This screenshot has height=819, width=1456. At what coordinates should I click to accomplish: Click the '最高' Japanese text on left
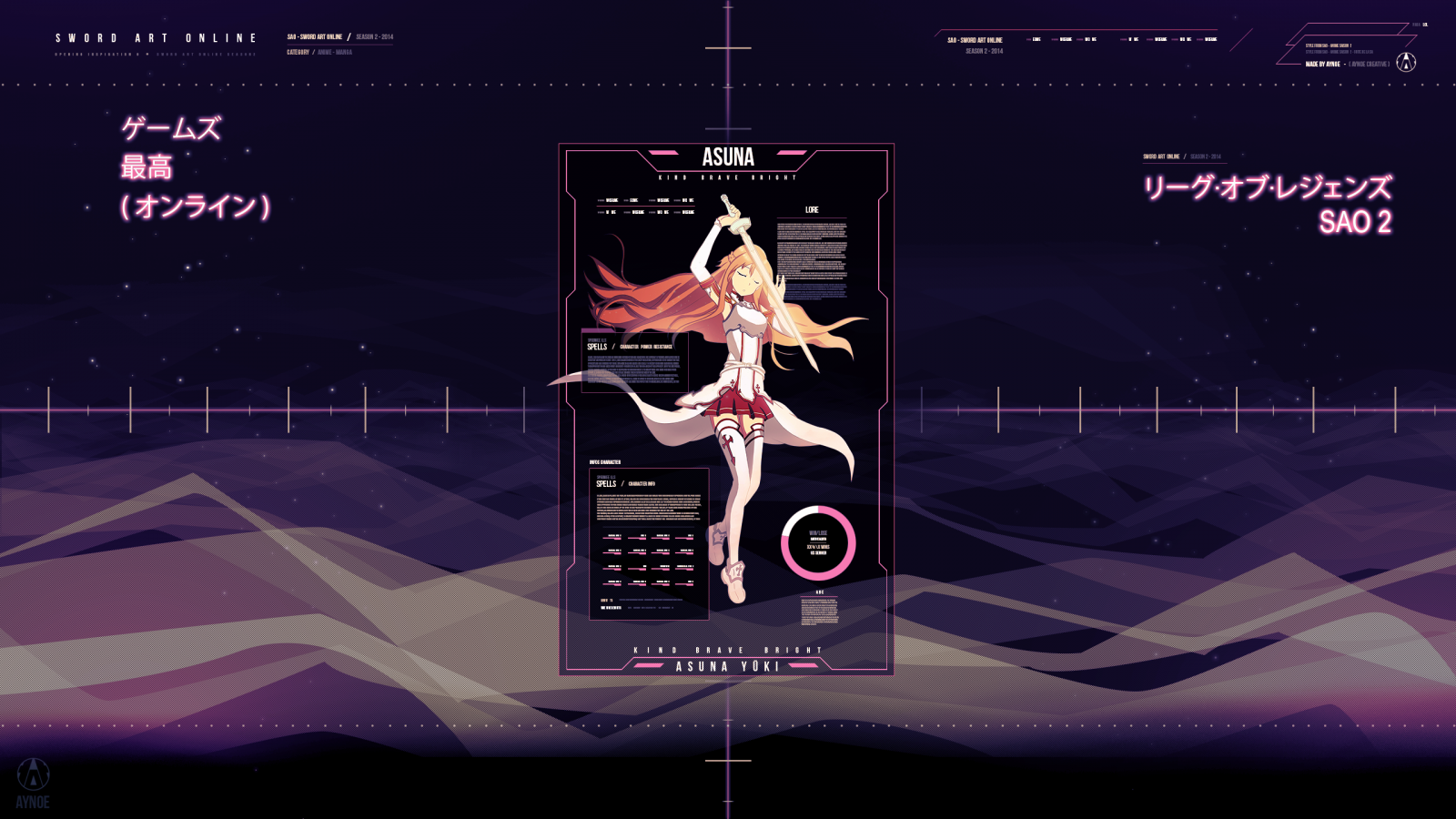(x=147, y=167)
